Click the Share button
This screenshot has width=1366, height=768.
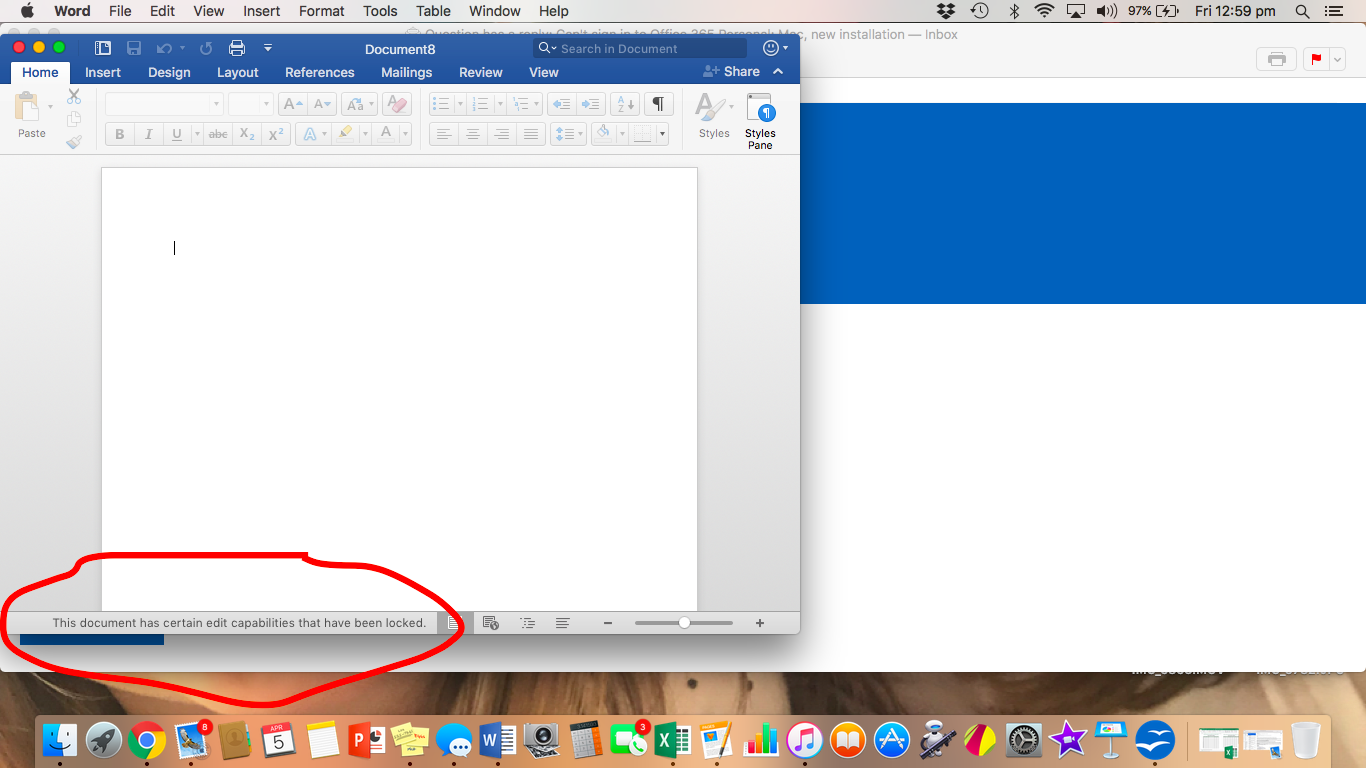click(732, 72)
